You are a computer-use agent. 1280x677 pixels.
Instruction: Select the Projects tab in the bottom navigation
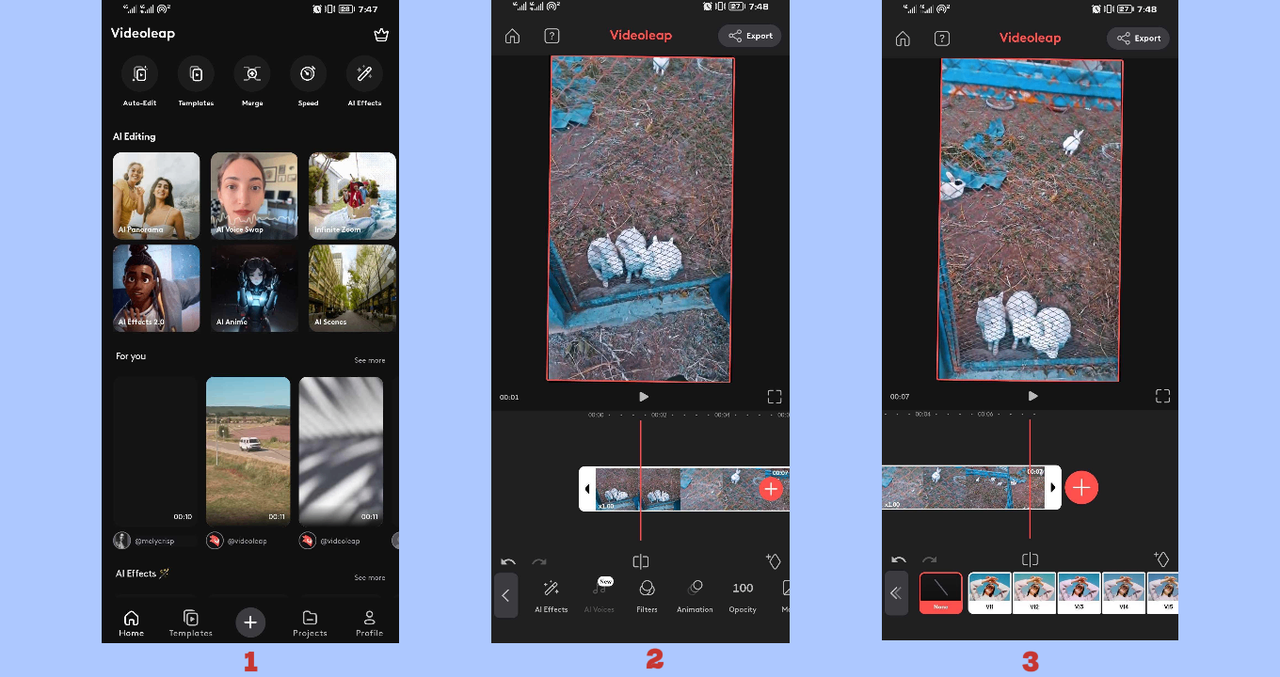310,624
